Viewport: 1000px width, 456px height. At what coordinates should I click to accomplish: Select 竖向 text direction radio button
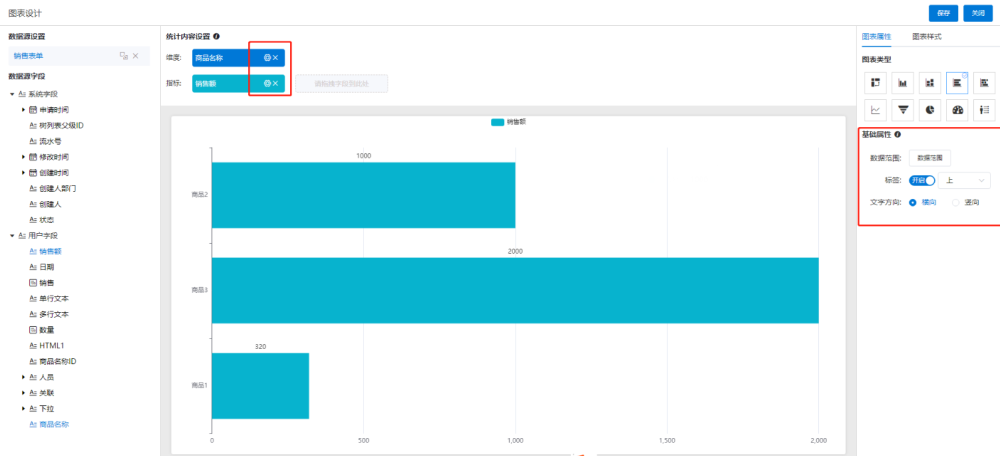(955, 202)
